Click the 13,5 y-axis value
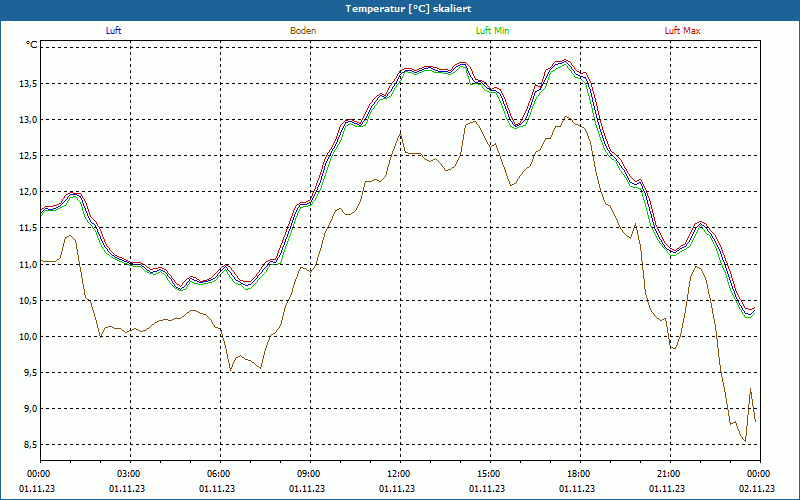Screen dimensions: 800x500 coord(29,84)
